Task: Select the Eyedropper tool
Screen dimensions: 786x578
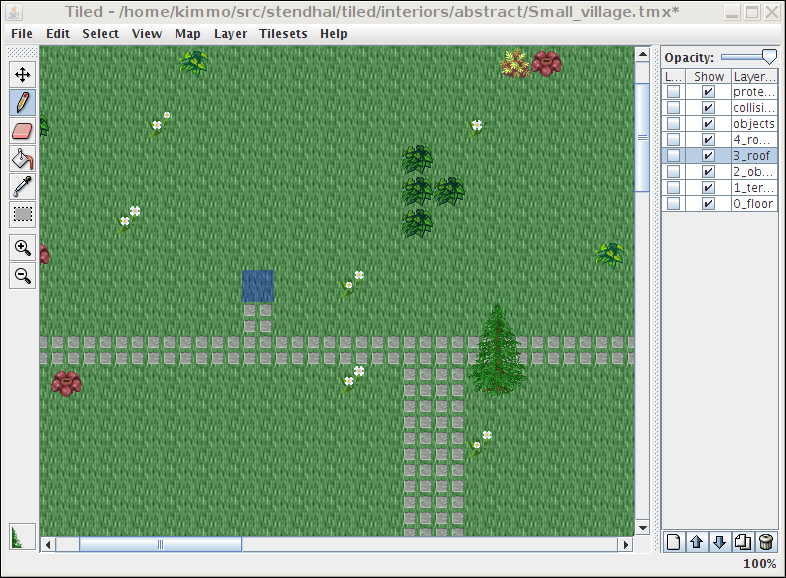Action: point(22,186)
